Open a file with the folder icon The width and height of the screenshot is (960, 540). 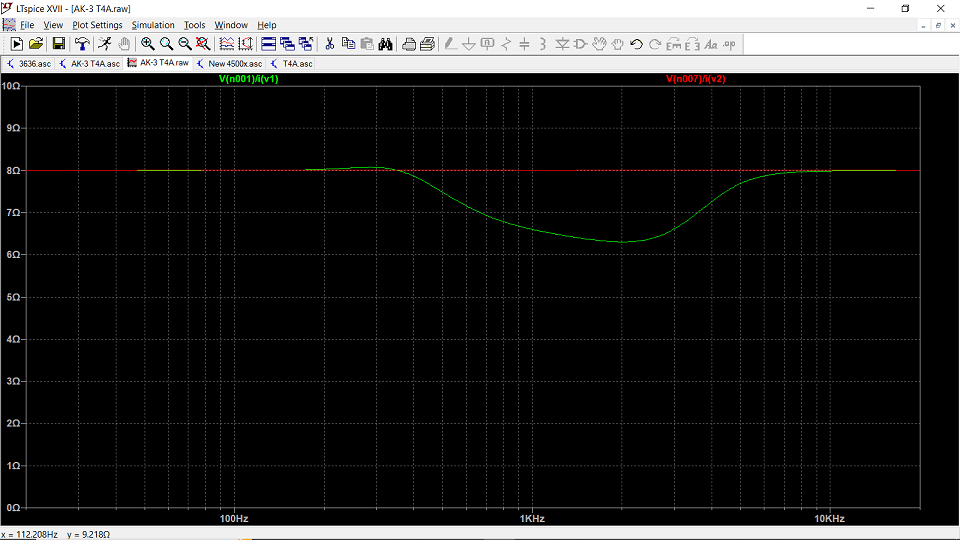(x=36, y=44)
